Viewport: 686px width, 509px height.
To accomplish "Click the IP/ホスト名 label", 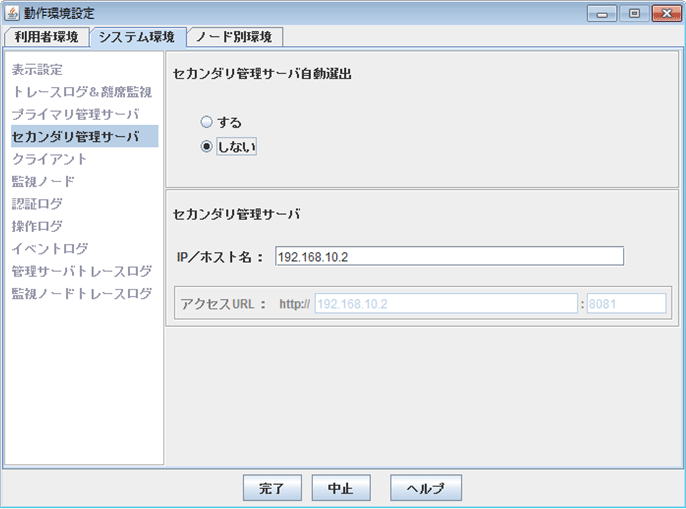I will click(x=220, y=257).
